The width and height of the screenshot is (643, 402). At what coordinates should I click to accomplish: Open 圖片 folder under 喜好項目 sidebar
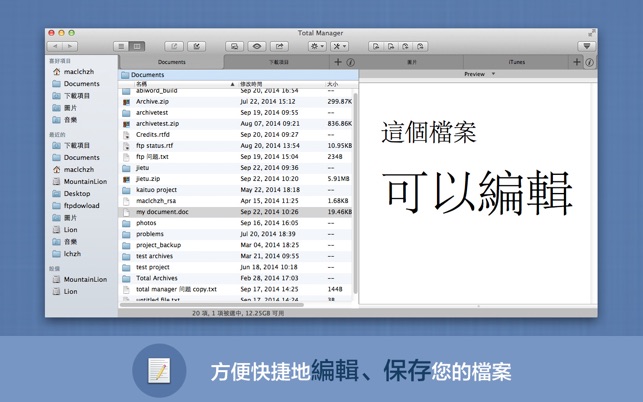65,108
